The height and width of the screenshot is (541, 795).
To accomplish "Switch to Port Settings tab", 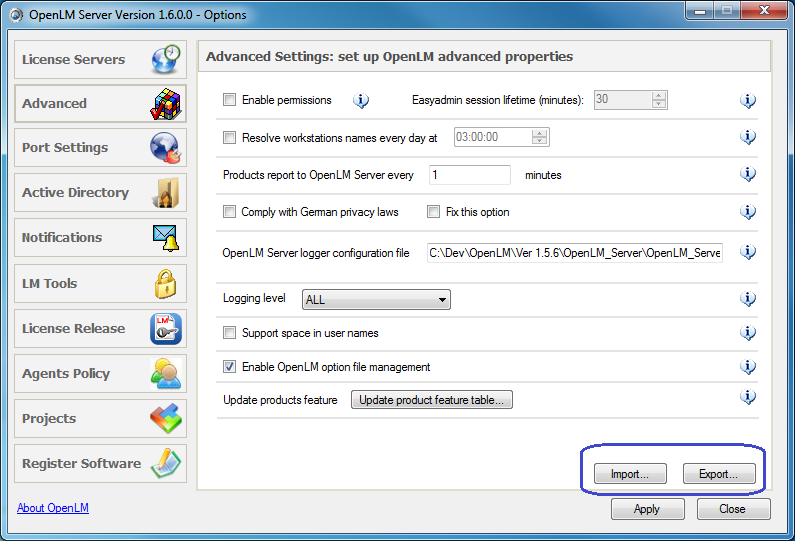I will click(100, 148).
